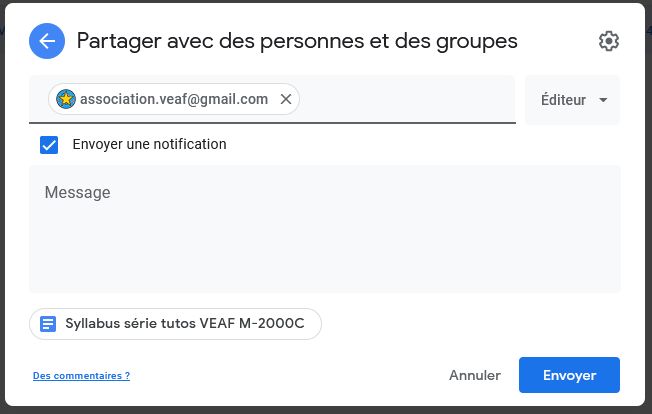Click the Message placeholder text

(x=77, y=192)
